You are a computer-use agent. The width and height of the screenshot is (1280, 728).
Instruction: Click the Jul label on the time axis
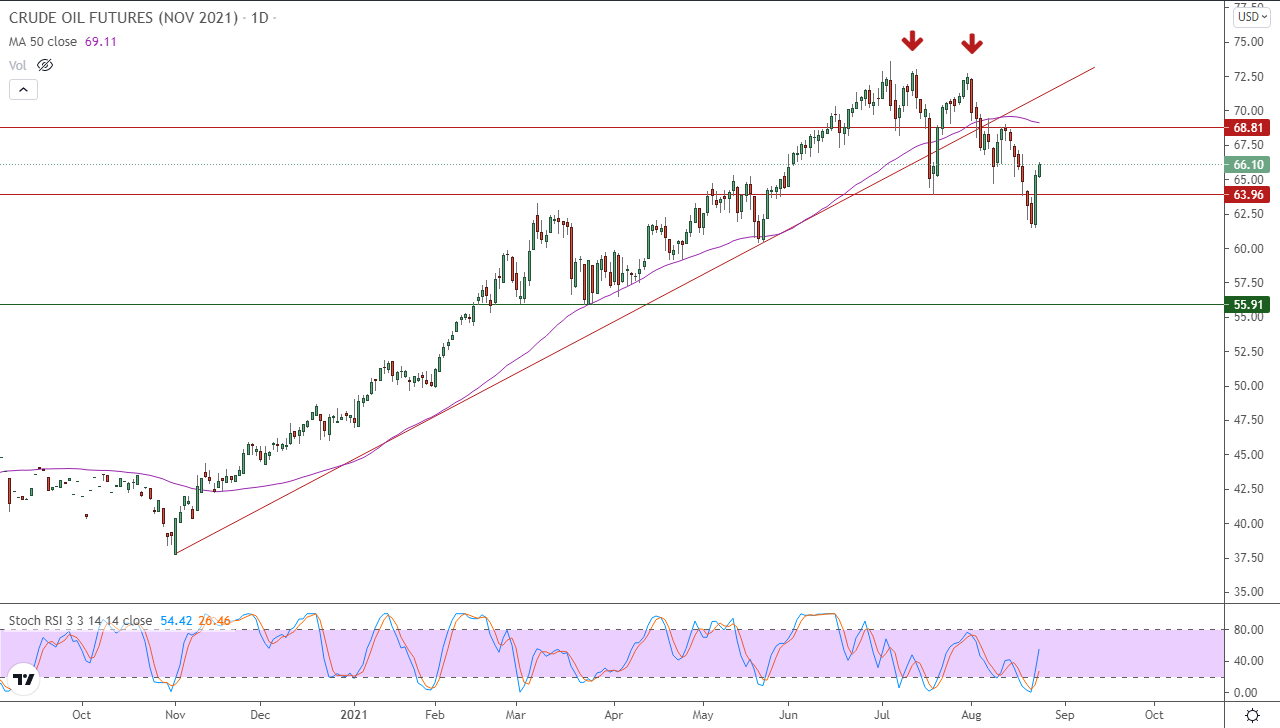pyautogui.click(x=883, y=715)
